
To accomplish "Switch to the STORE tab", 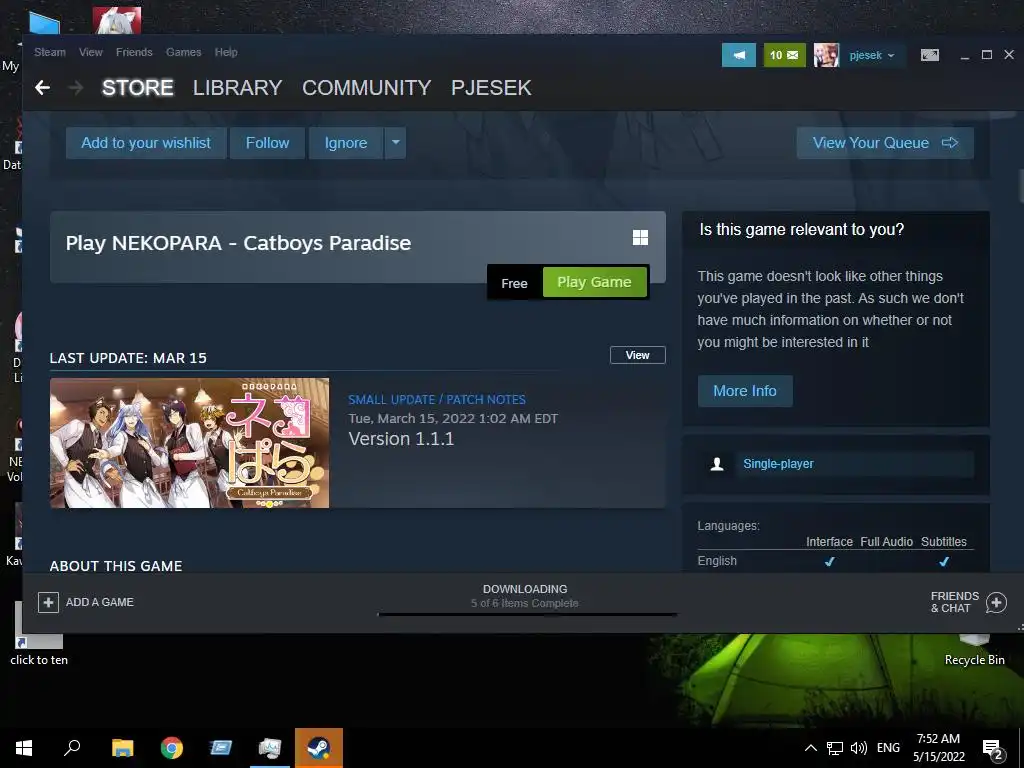I will coord(138,88).
